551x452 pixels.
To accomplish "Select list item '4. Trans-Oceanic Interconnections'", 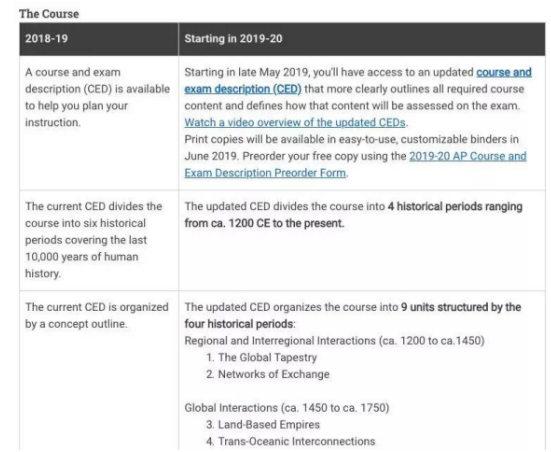I will 291,441.
